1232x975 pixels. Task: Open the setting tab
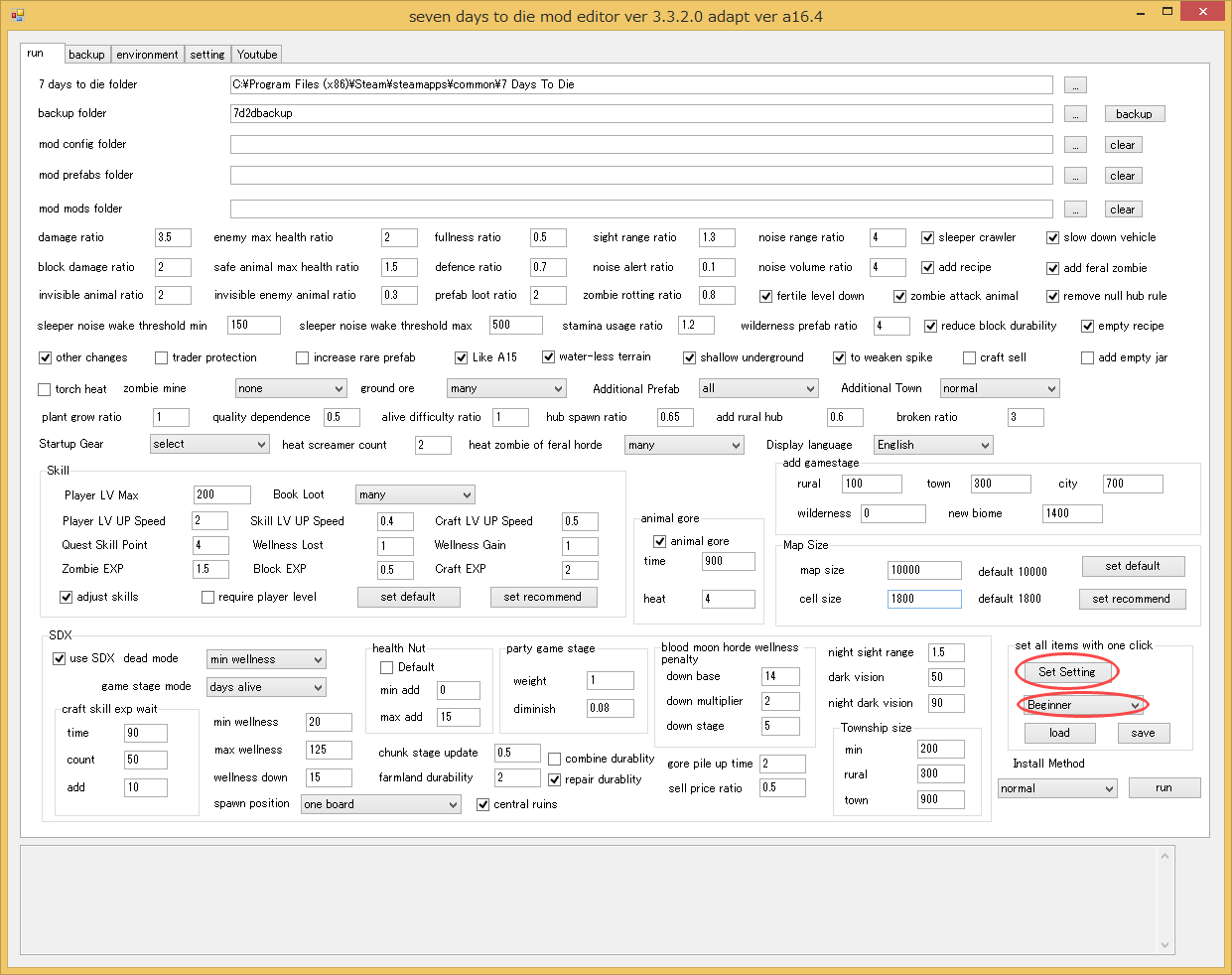[207, 55]
